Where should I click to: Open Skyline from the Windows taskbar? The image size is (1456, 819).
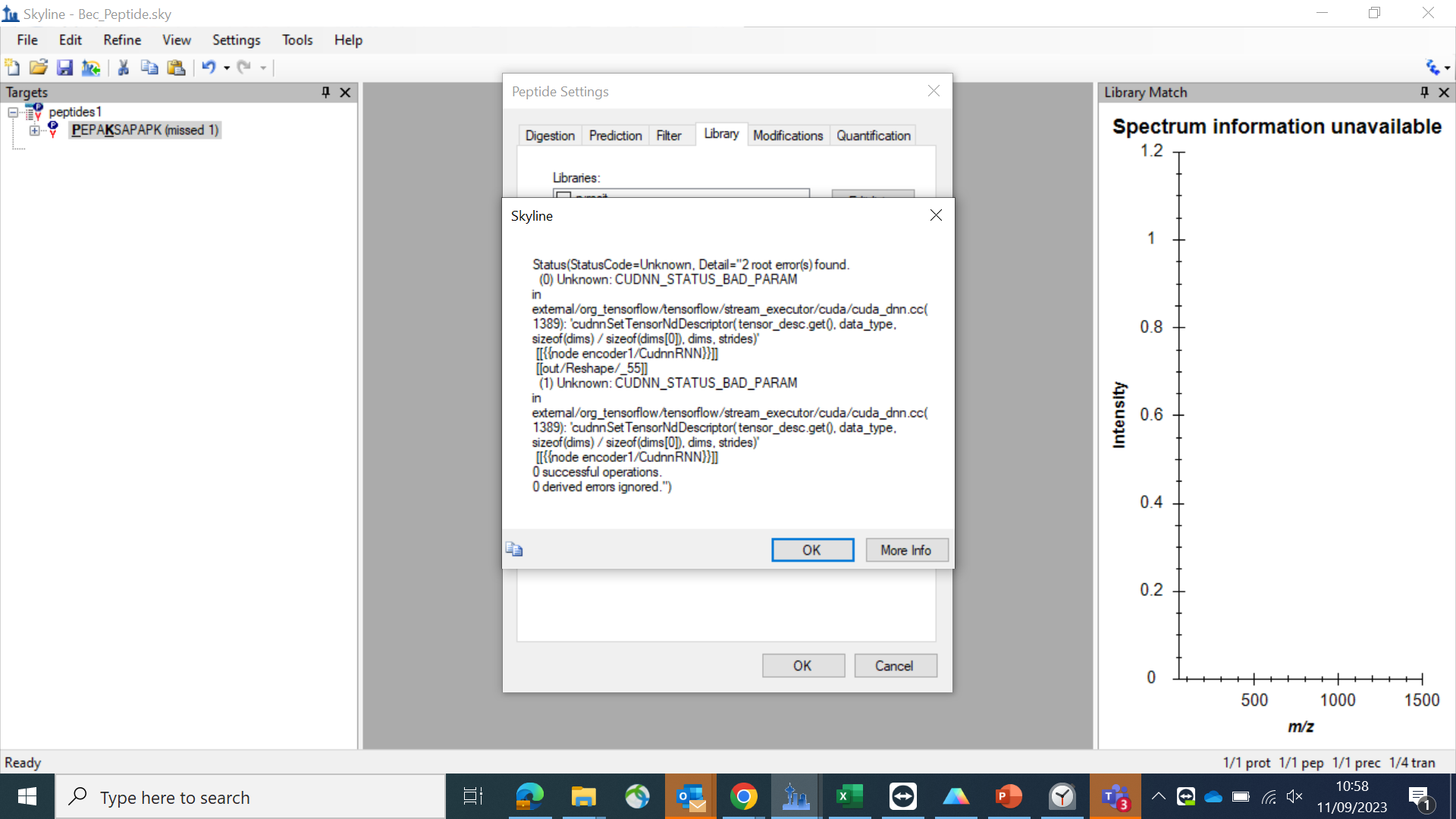pyautogui.click(x=795, y=797)
